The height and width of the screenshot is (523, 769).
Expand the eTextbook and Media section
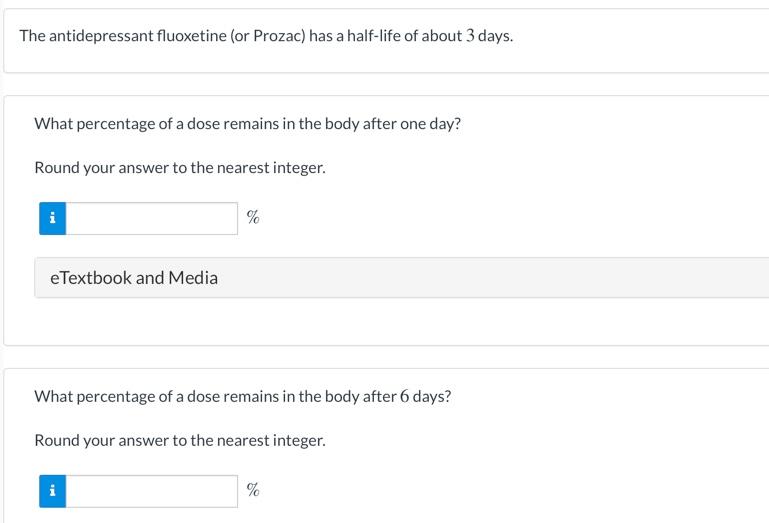(x=402, y=278)
